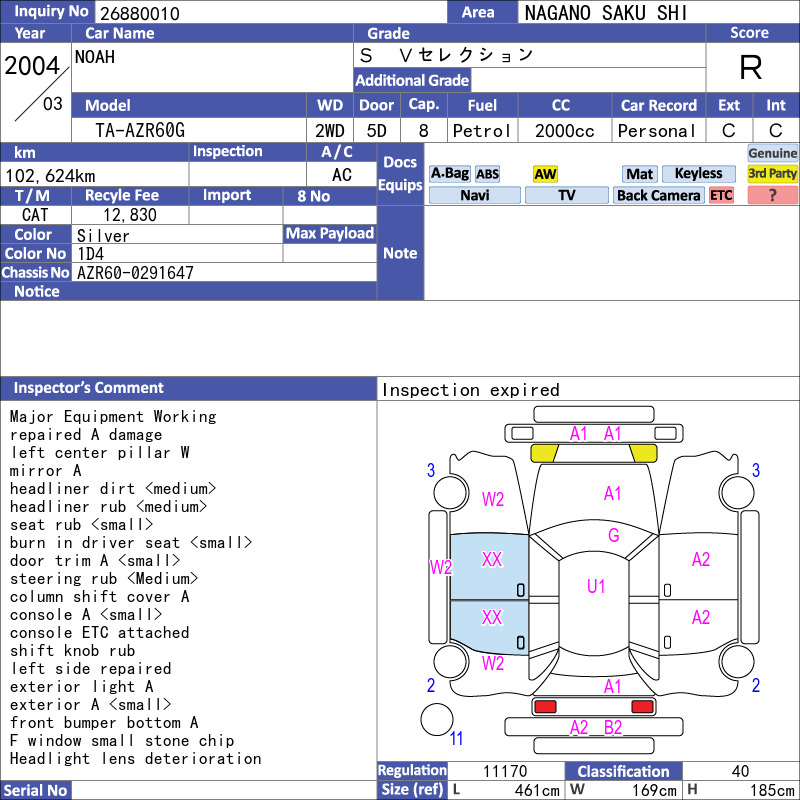Select the Back Camera equipment badge
Image resolution: width=800 pixels, height=800 pixels.
(x=658, y=195)
